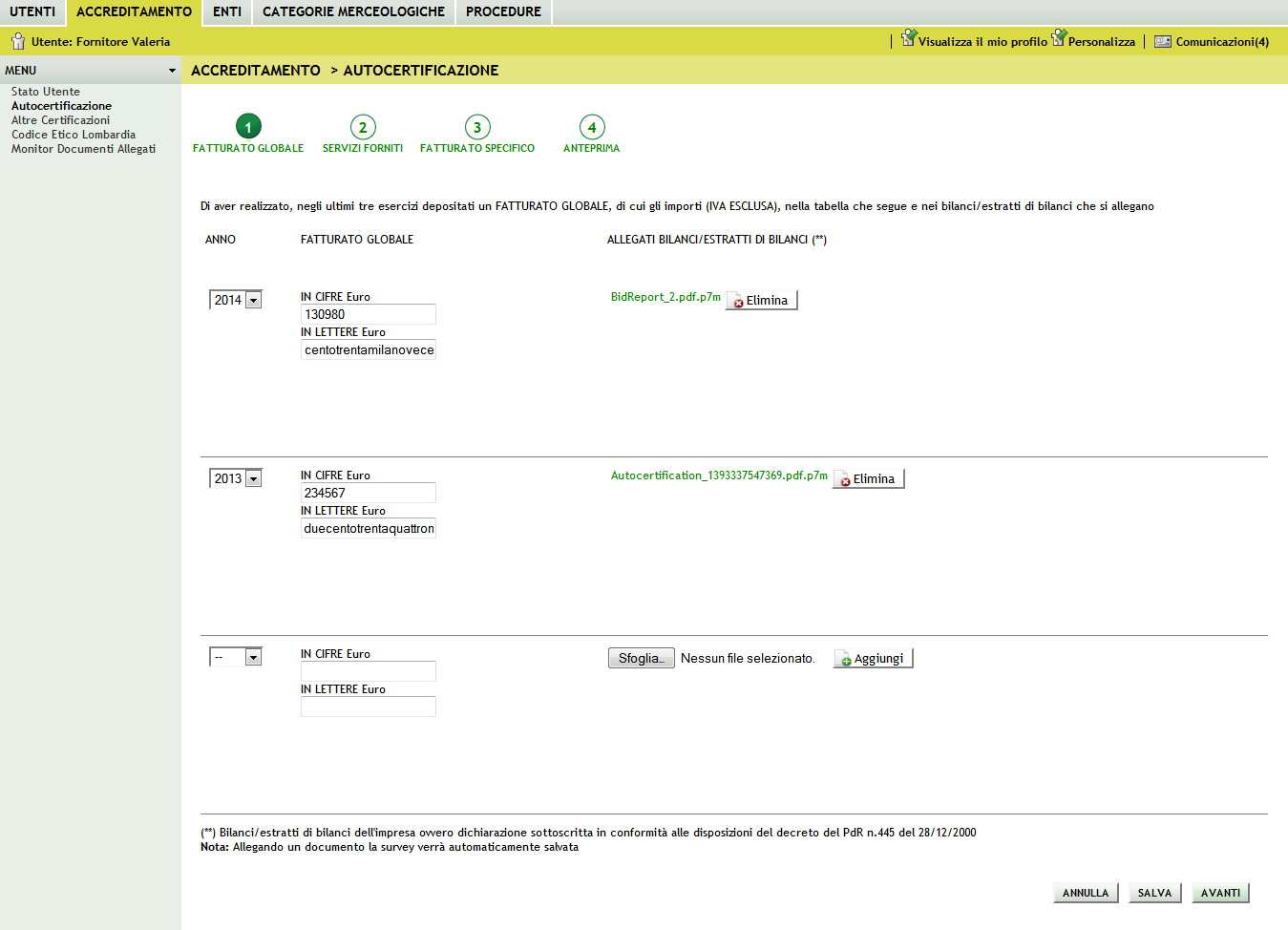Click ACCREDITAMENTO in the breadcrumb header

coord(256,71)
